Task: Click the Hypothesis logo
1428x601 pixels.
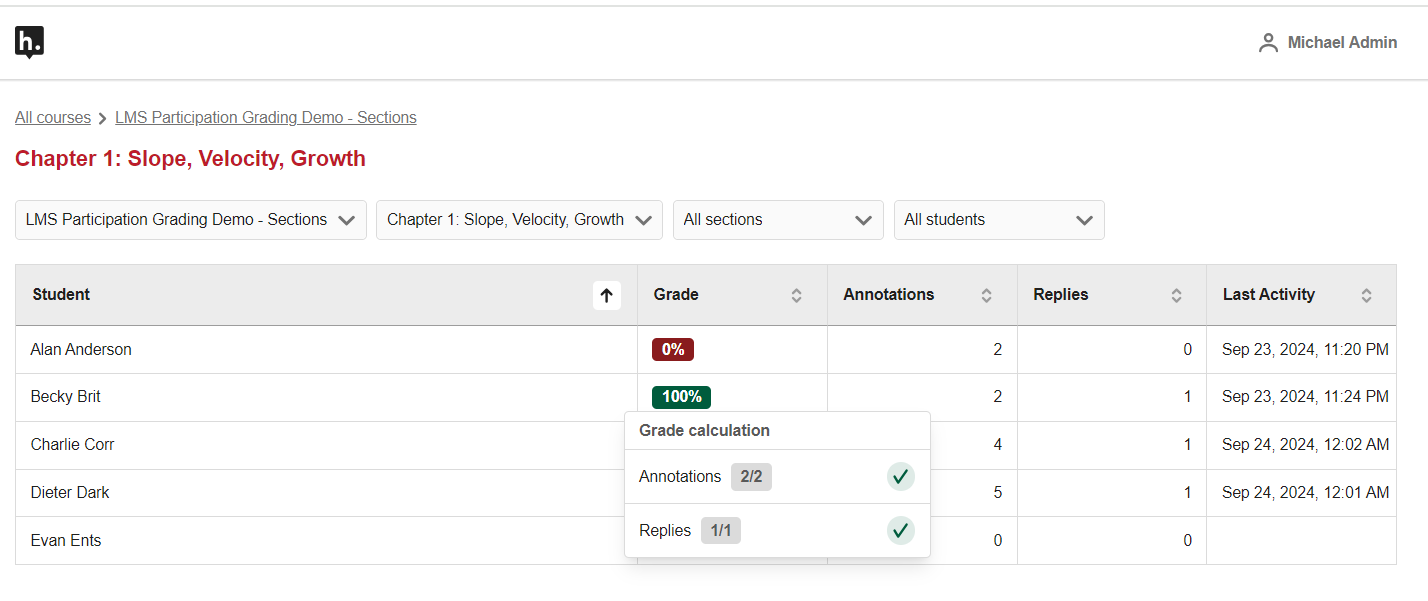Action: tap(28, 42)
